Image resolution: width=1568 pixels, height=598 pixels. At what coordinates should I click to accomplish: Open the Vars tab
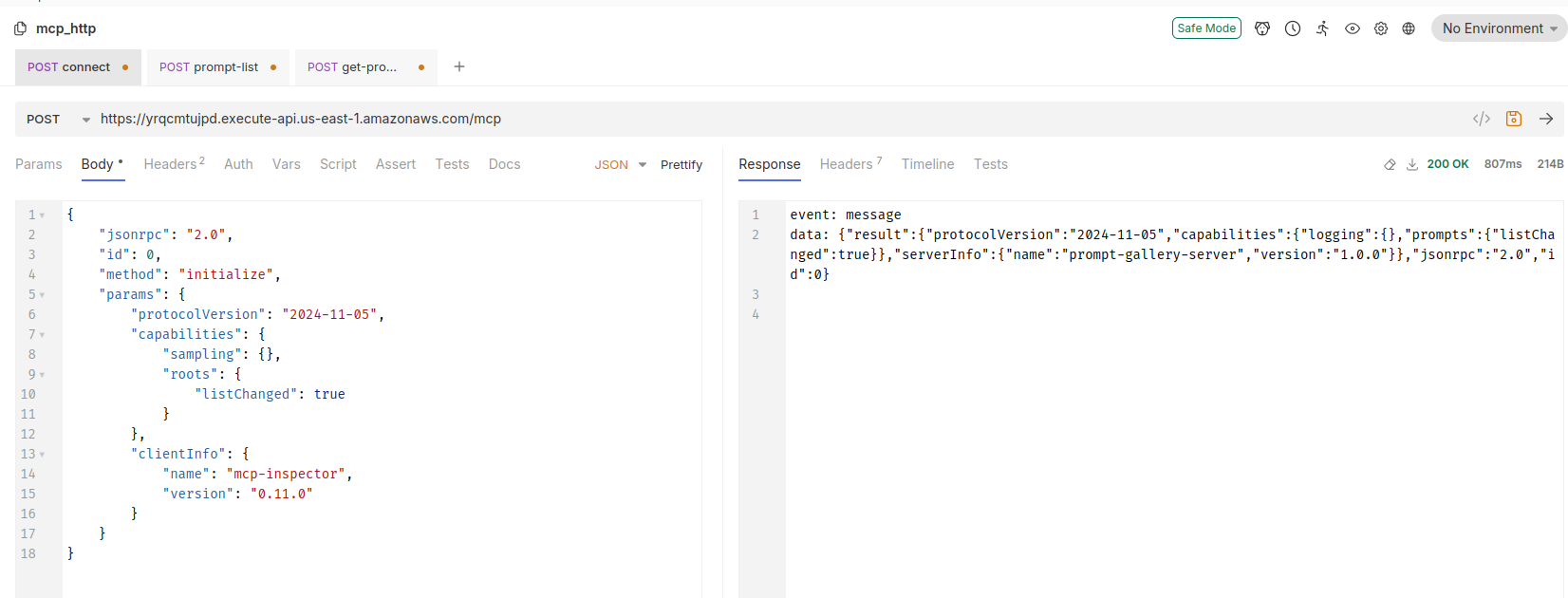(287, 164)
